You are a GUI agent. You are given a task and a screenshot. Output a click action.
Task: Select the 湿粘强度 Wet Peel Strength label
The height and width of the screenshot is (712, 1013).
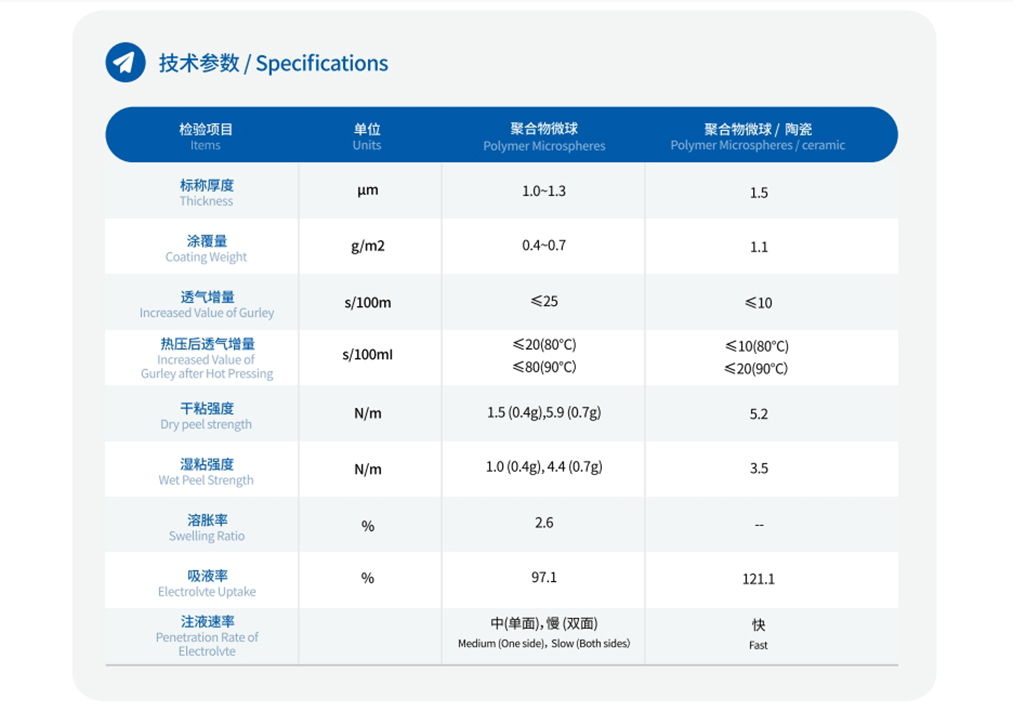point(206,472)
